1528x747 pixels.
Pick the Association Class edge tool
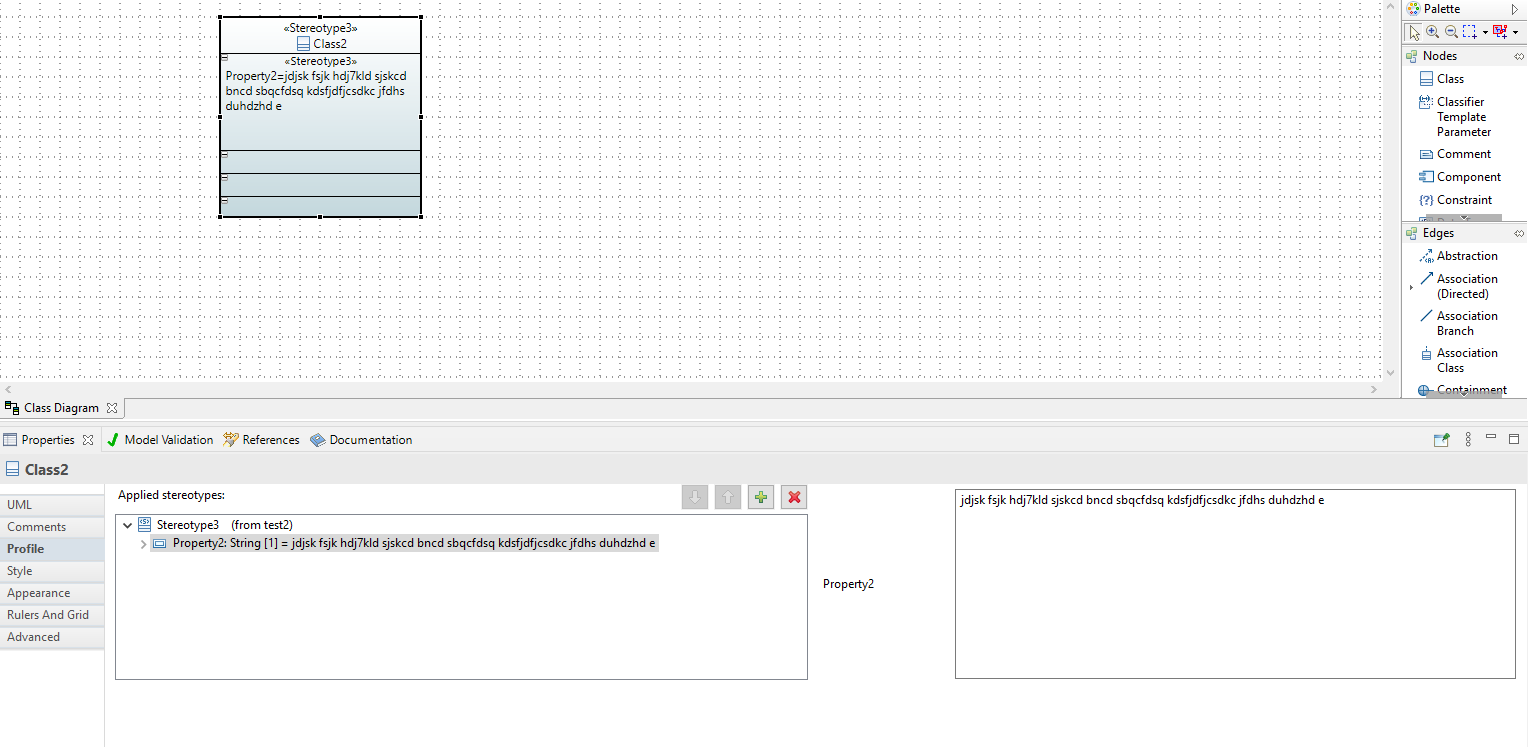coord(1459,360)
